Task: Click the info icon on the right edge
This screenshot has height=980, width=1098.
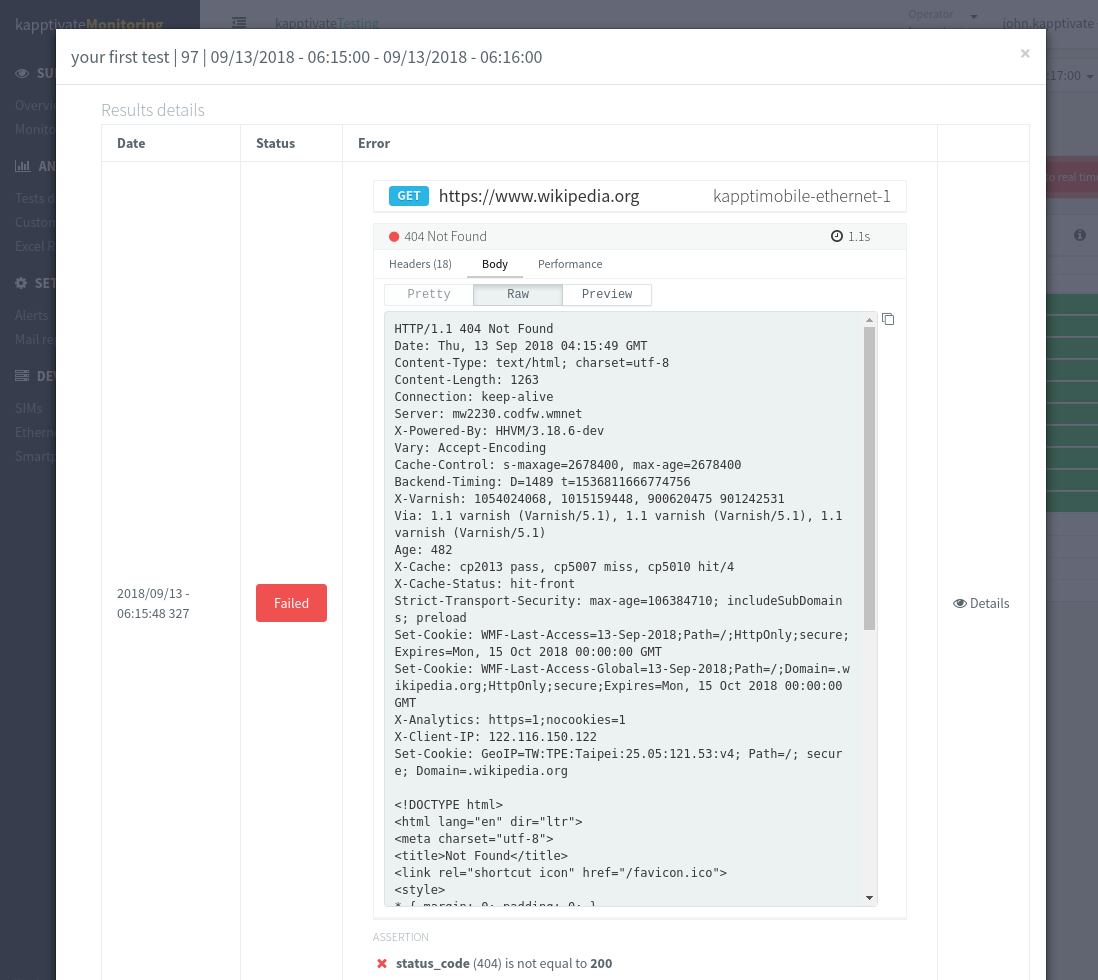Action: pyautogui.click(x=1080, y=235)
